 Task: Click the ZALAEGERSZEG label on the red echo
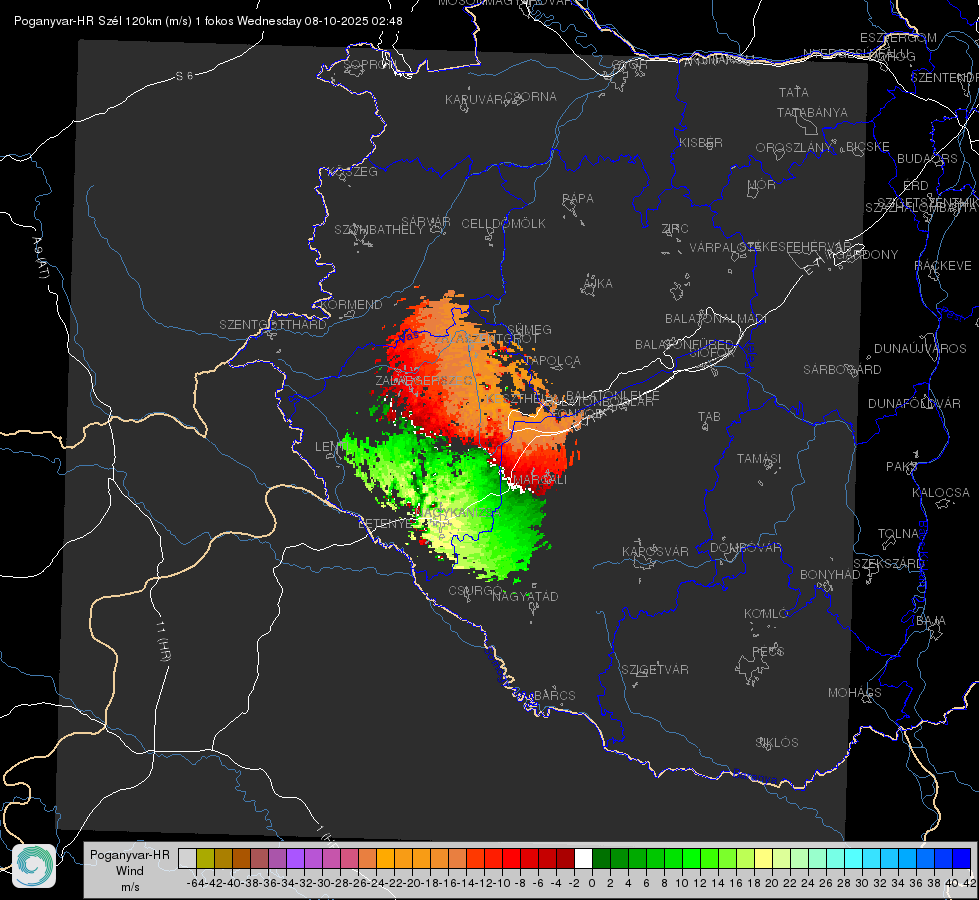[424, 380]
